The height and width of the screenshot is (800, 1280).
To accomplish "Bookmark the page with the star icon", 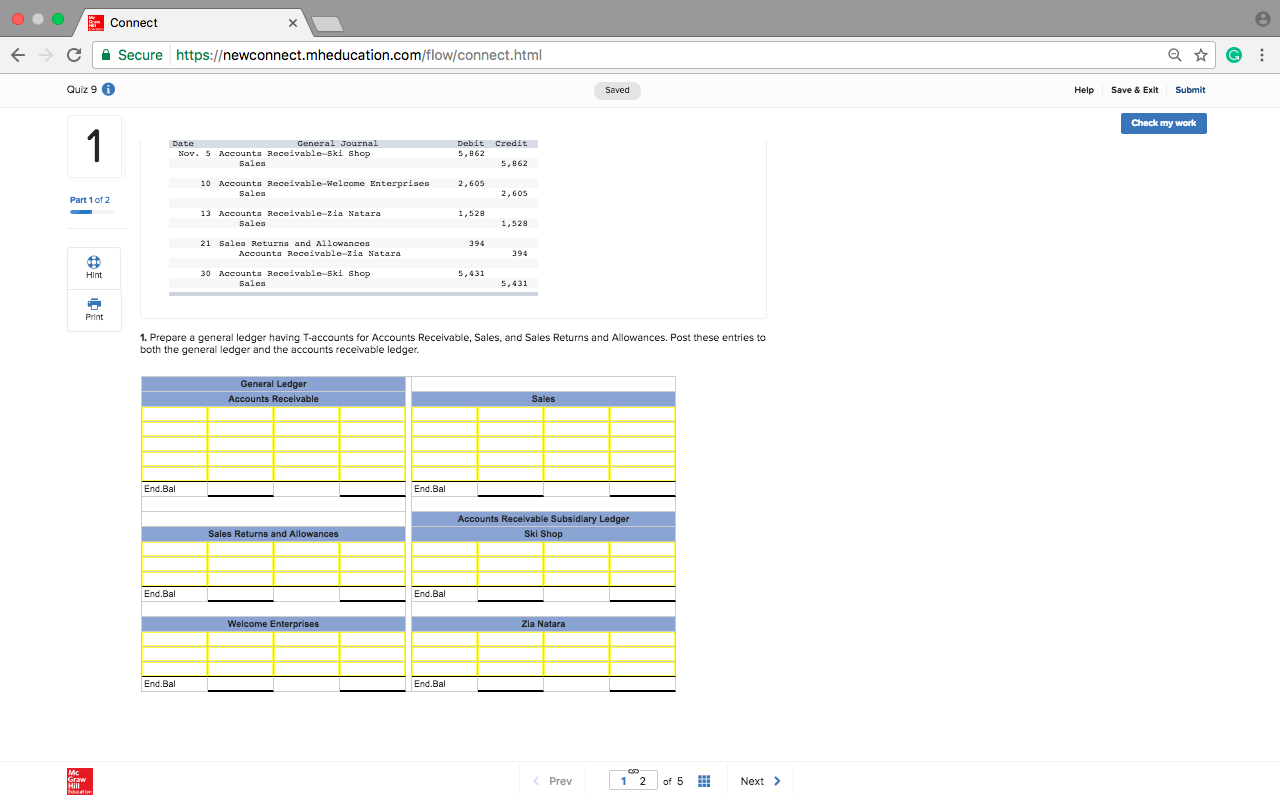I will (x=1201, y=55).
